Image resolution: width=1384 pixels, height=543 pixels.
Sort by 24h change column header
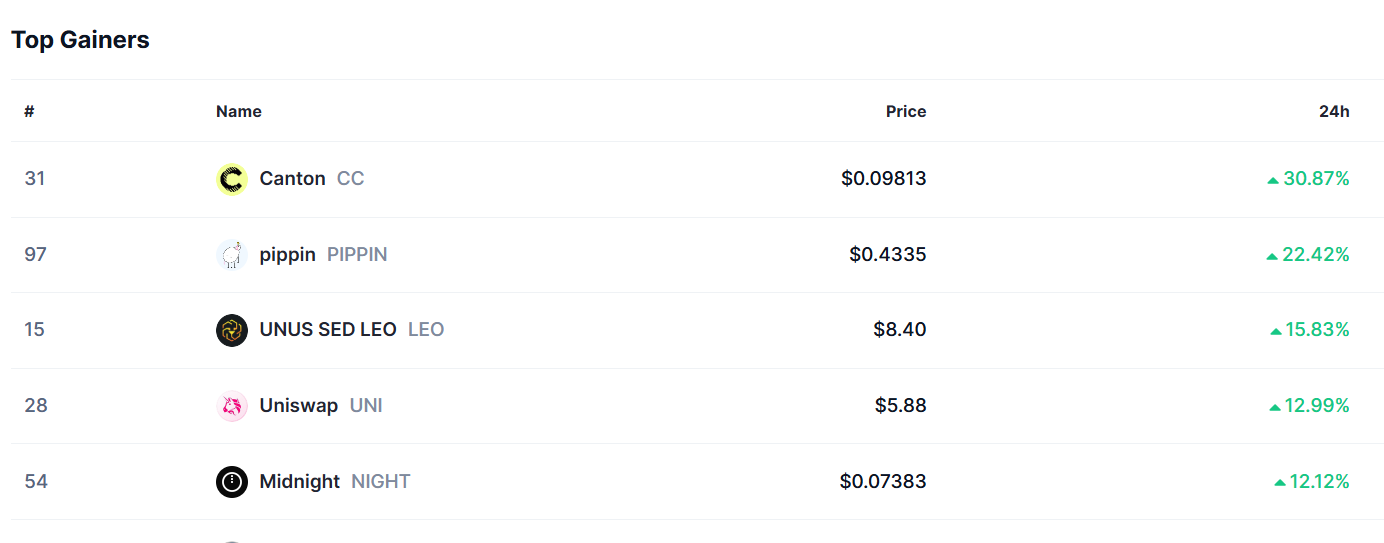tap(1334, 112)
